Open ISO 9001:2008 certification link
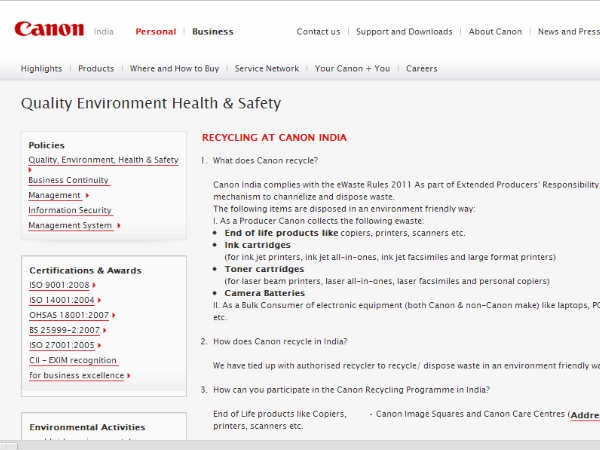The image size is (600, 450). point(59,285)
